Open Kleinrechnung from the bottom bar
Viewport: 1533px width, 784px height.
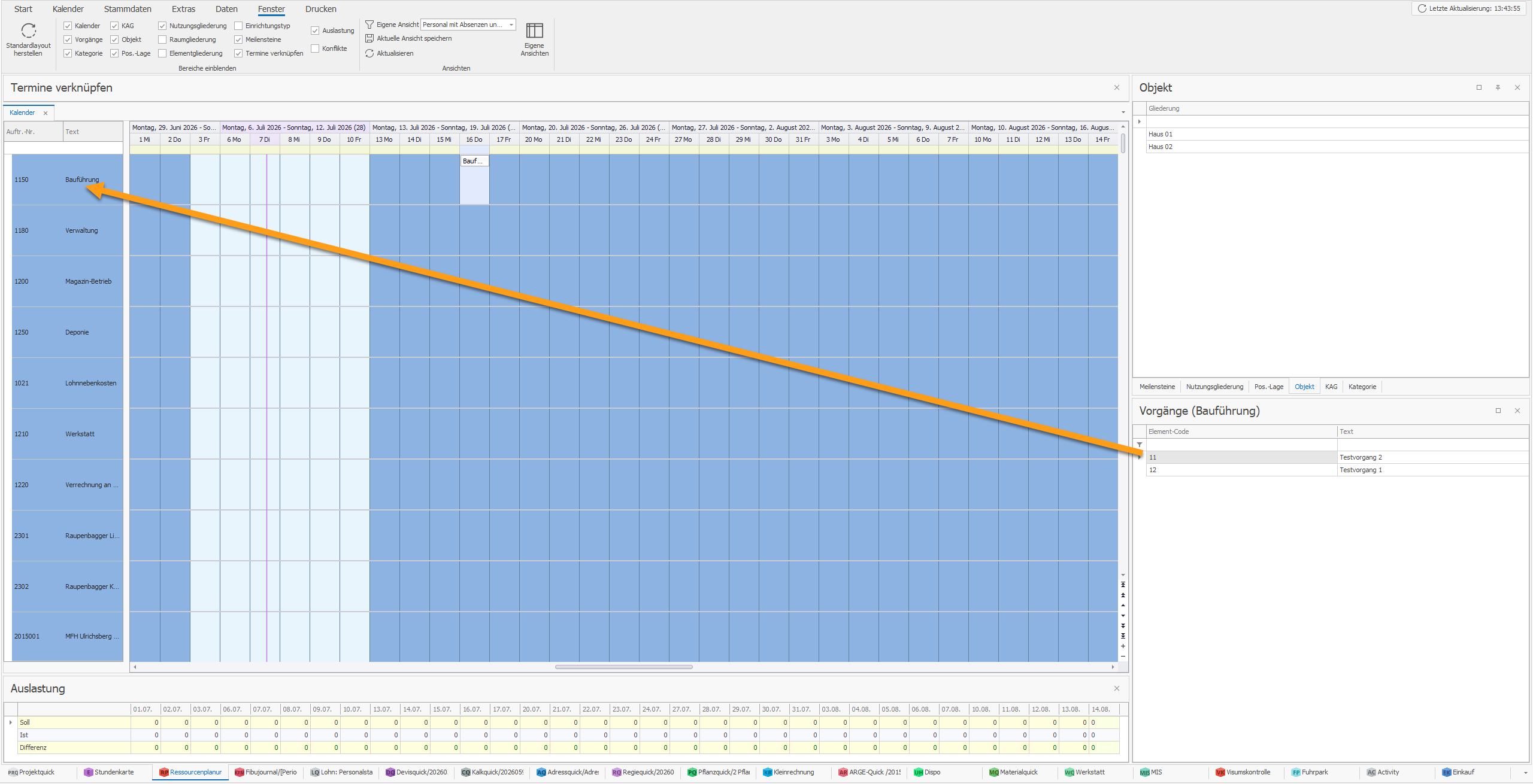pyautogui.click(x=789, y=772)
